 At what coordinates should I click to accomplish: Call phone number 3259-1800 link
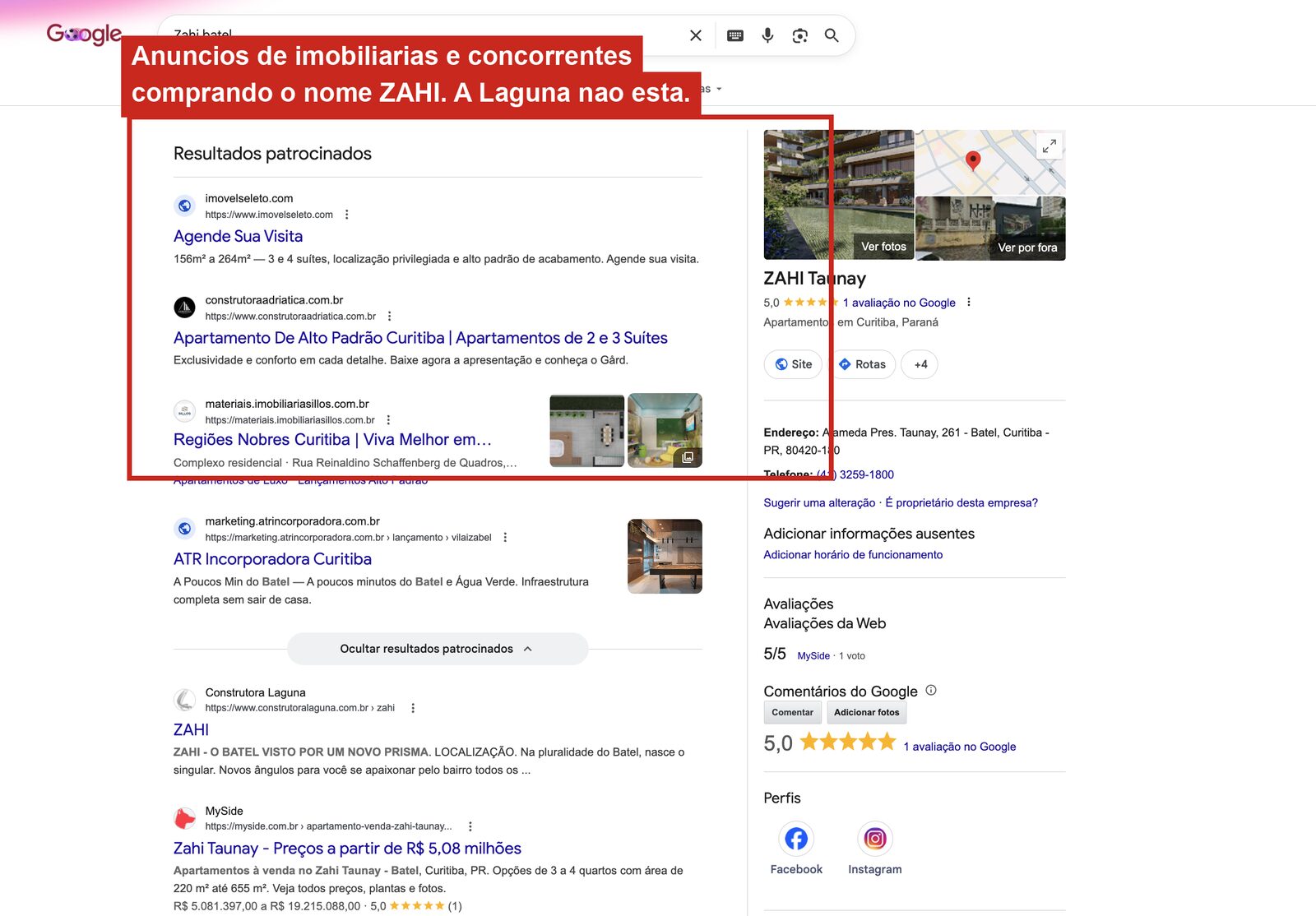855,474
